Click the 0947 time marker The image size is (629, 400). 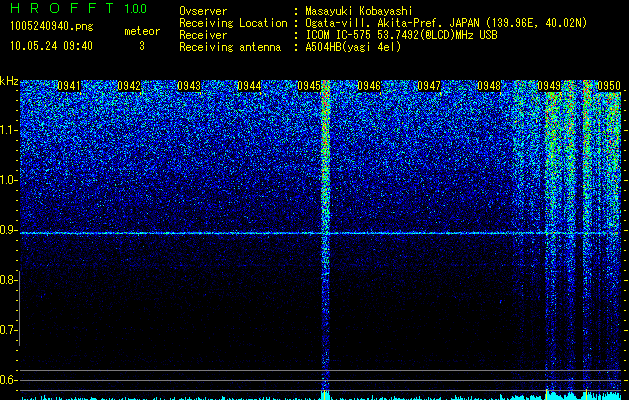(x=429, y=86)
